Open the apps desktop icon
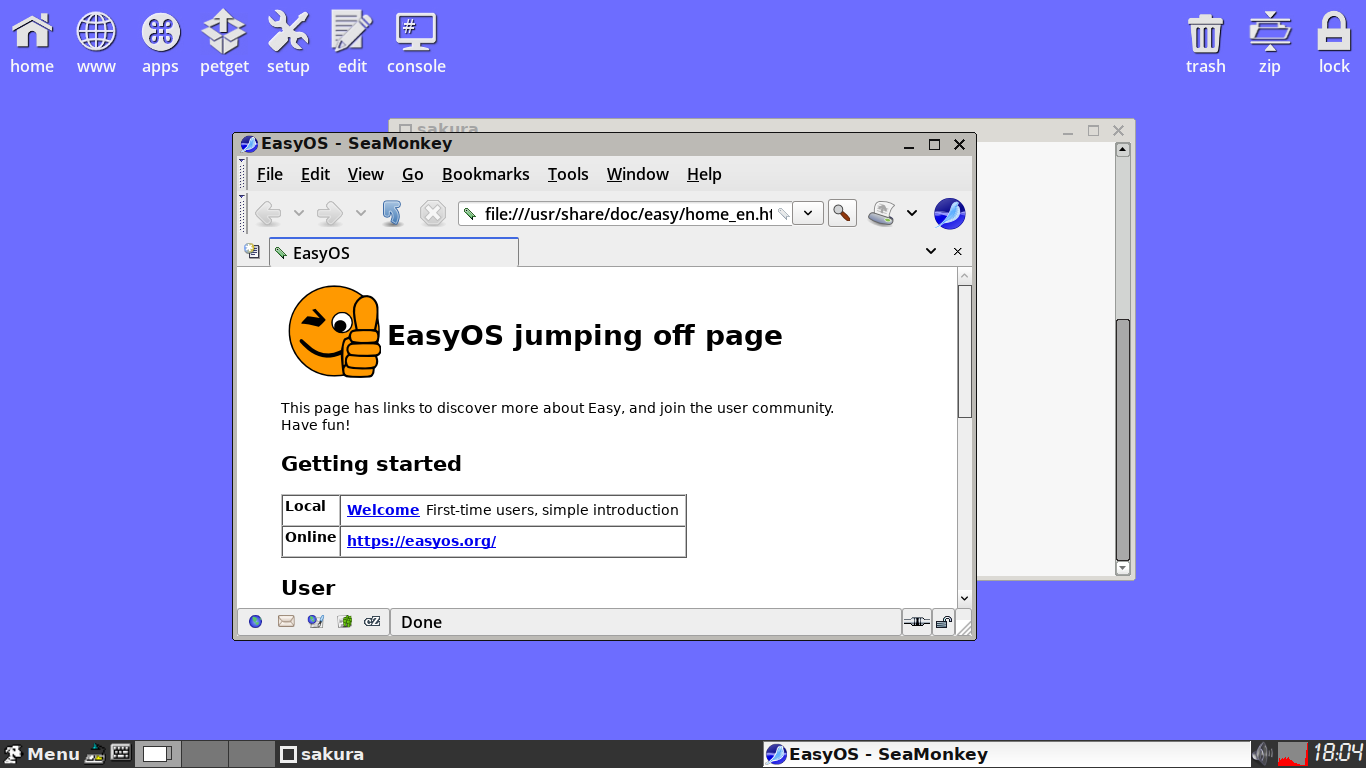This screenshot has width=1366, height=768. [160, 43]
